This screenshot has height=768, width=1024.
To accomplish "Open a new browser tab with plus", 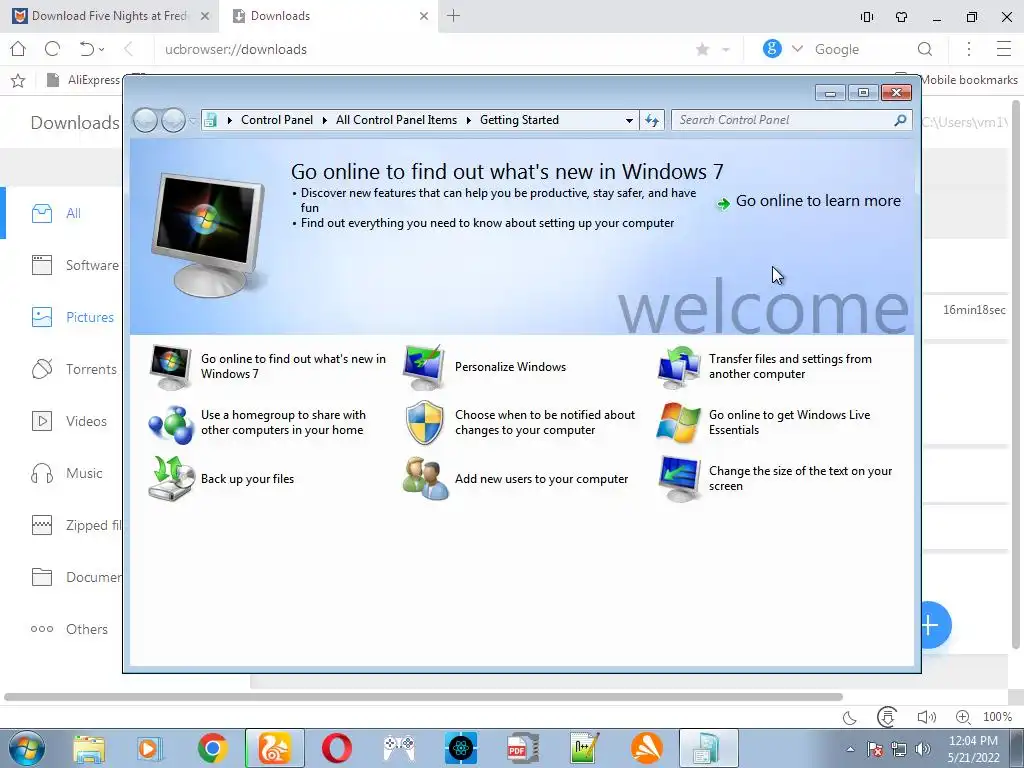I will 453,16.
